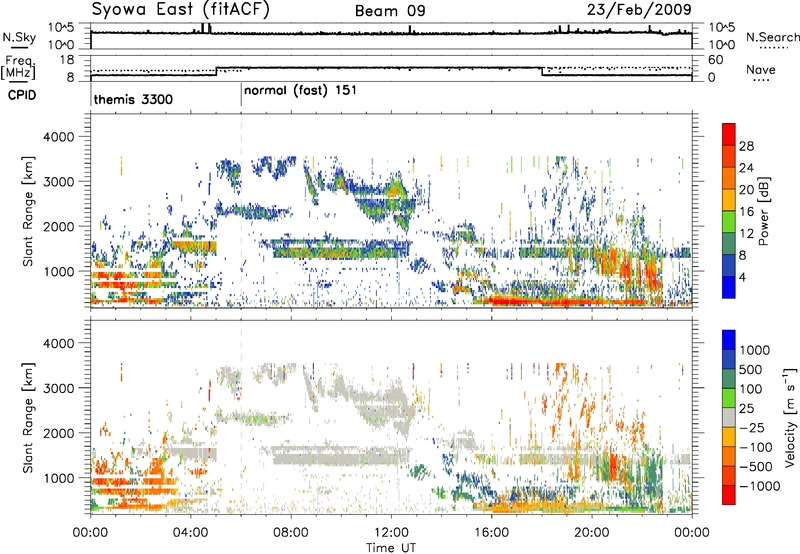Viewport: 800px width, 554px height.
Task: Click the '-25' velocity colorbar value
Action: coord(752,427)
